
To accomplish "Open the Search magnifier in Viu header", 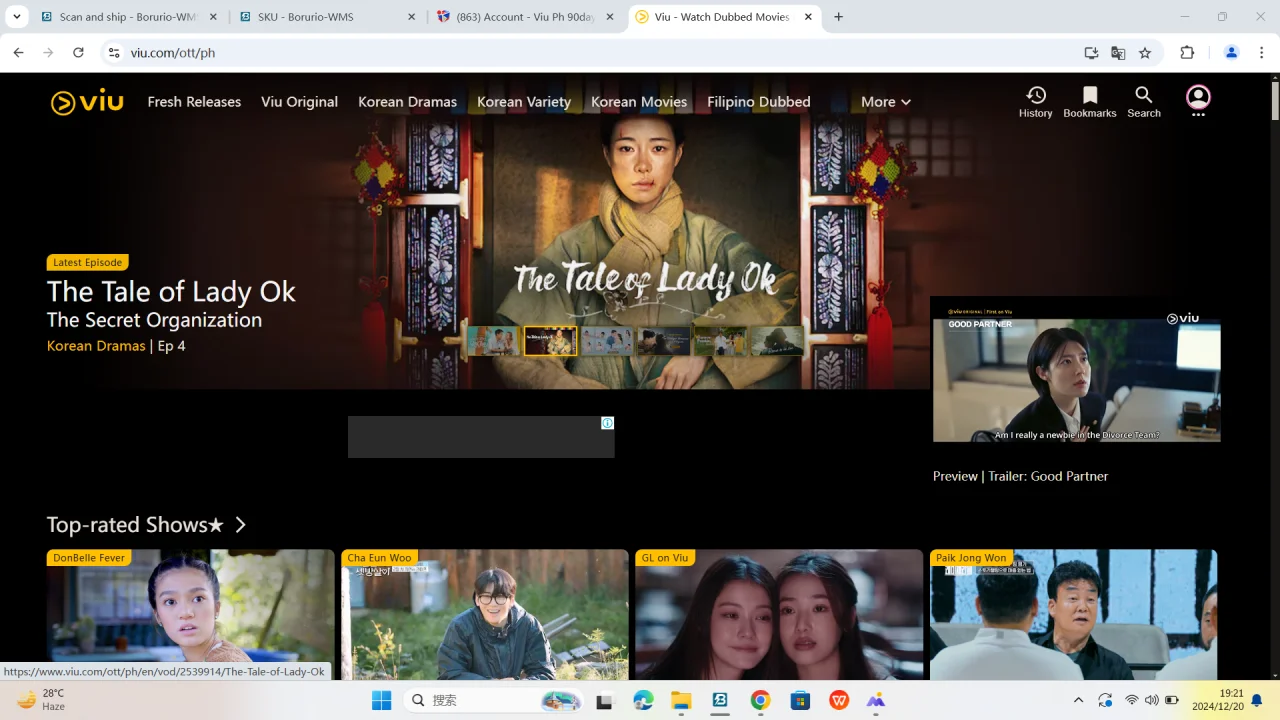I will click(x=1144, y=101).
